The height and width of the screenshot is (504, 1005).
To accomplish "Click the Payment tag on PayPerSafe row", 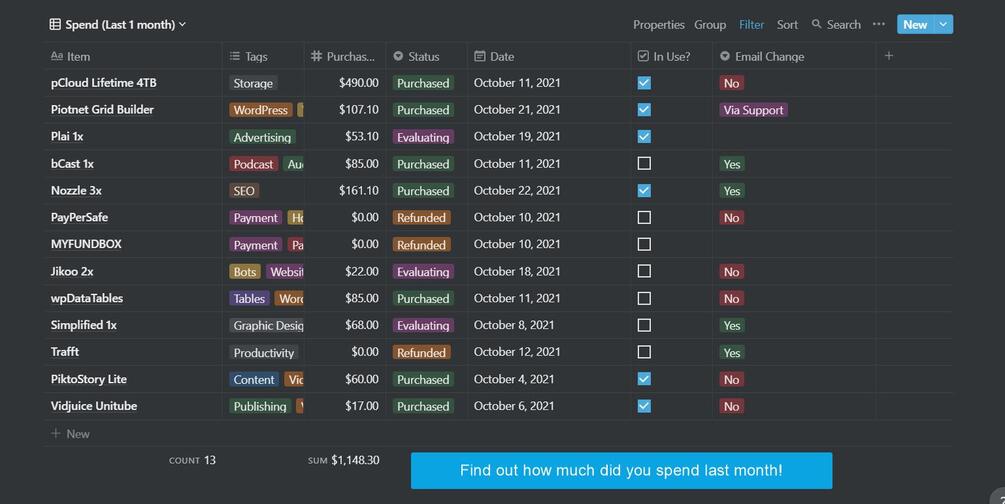I will (255, 218).
